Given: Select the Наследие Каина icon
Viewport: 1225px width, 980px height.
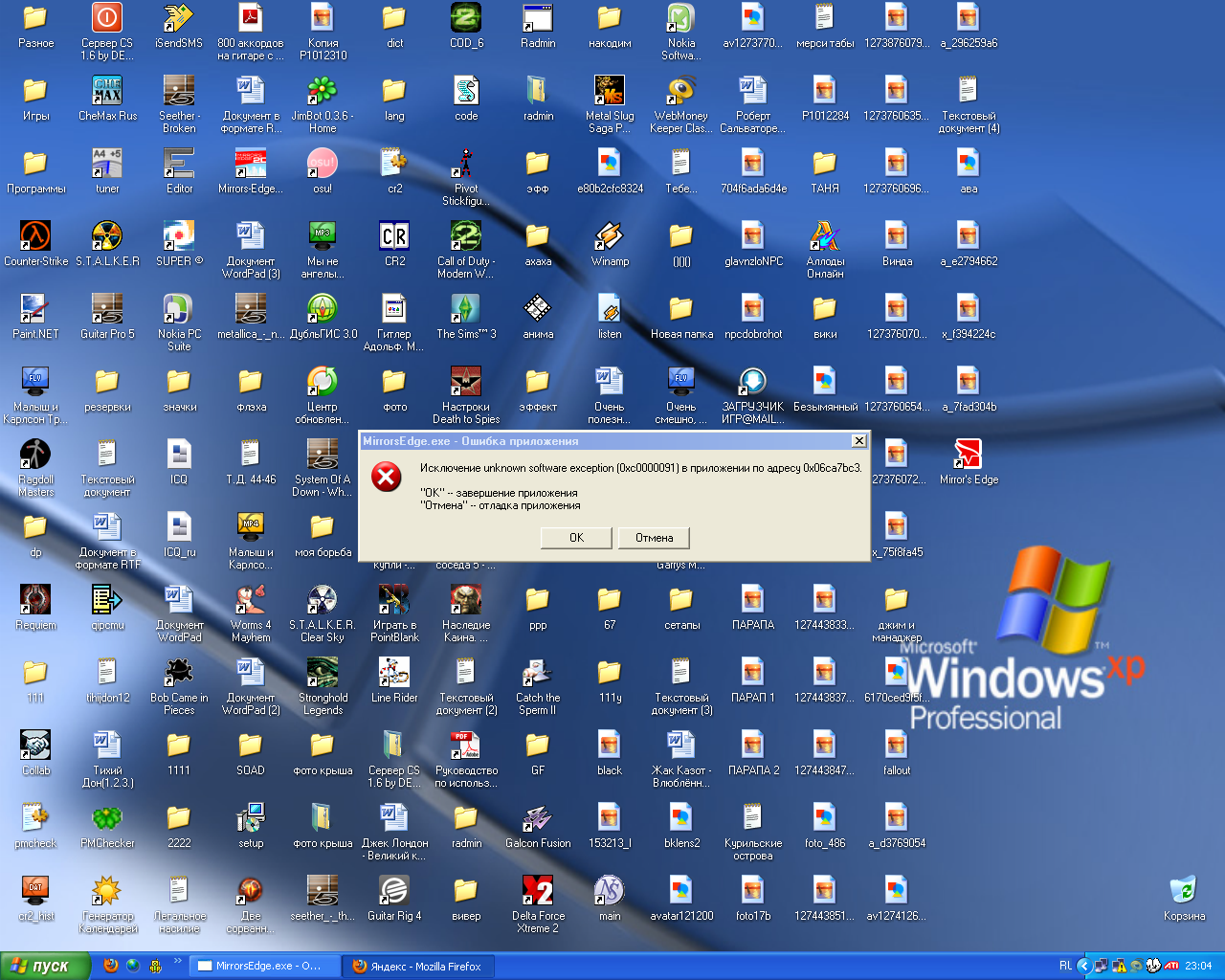Looking at the screenshot, I should pos(466,612).
